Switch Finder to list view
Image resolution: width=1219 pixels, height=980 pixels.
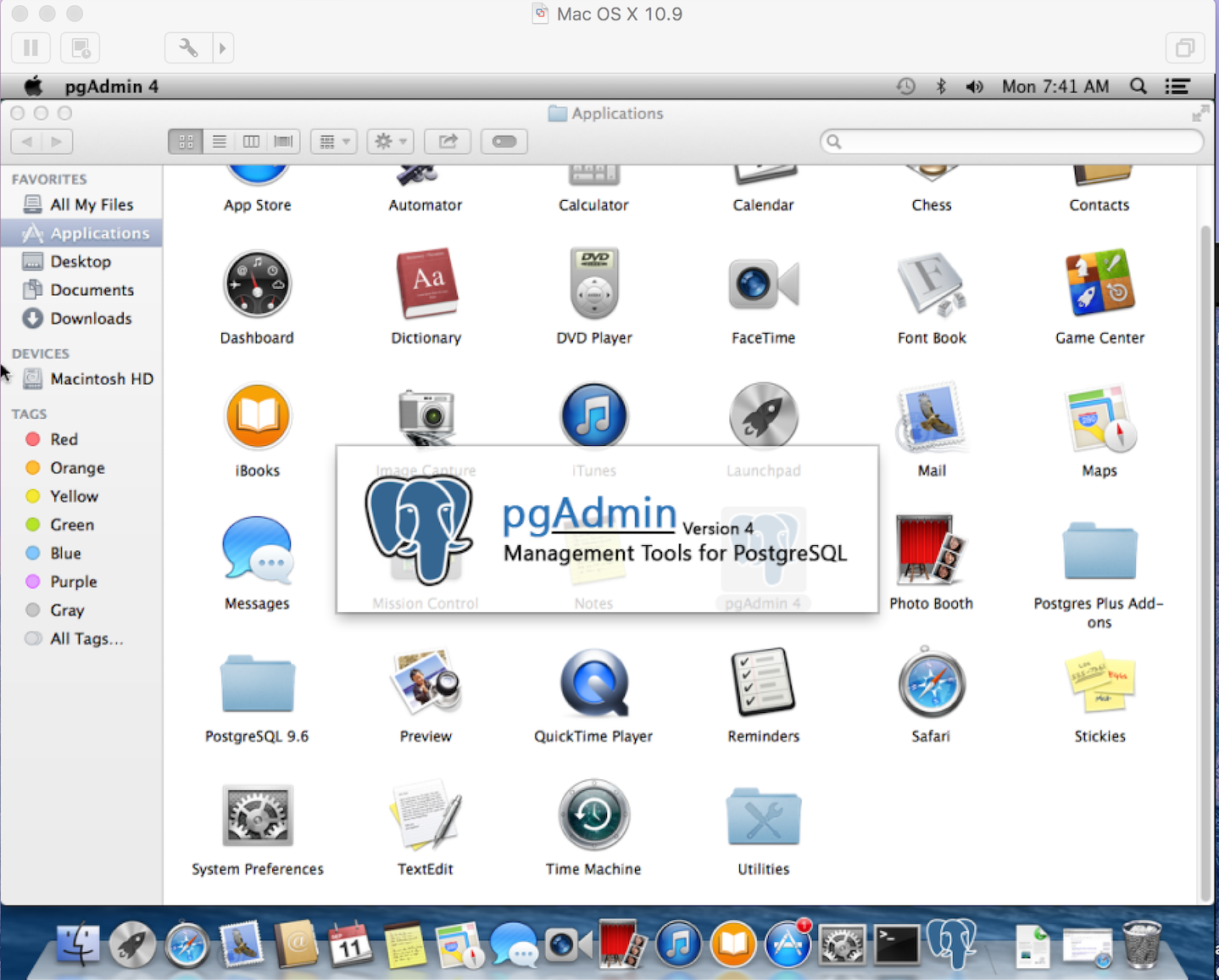coord(219,142)
